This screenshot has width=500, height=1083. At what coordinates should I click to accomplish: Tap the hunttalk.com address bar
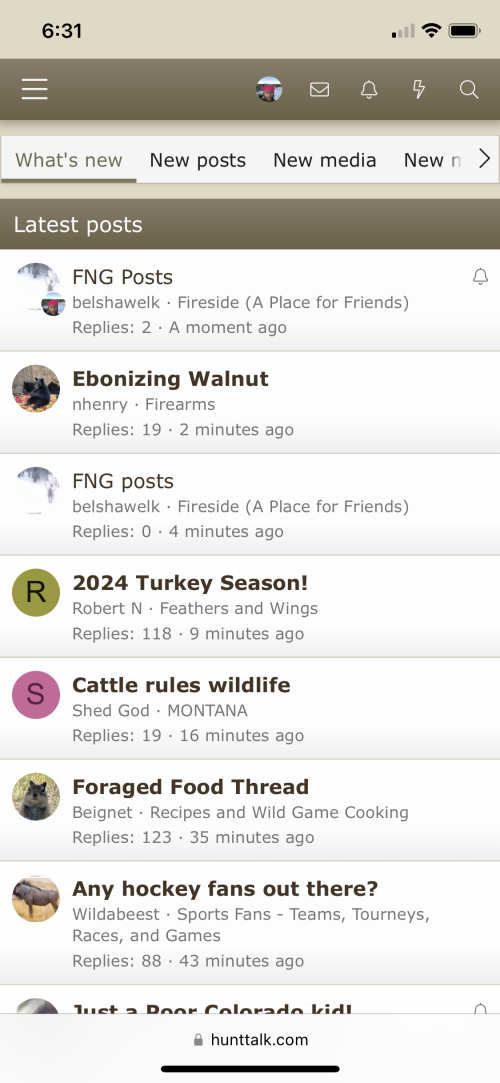pyautogui.click(x=250, y=1039)
